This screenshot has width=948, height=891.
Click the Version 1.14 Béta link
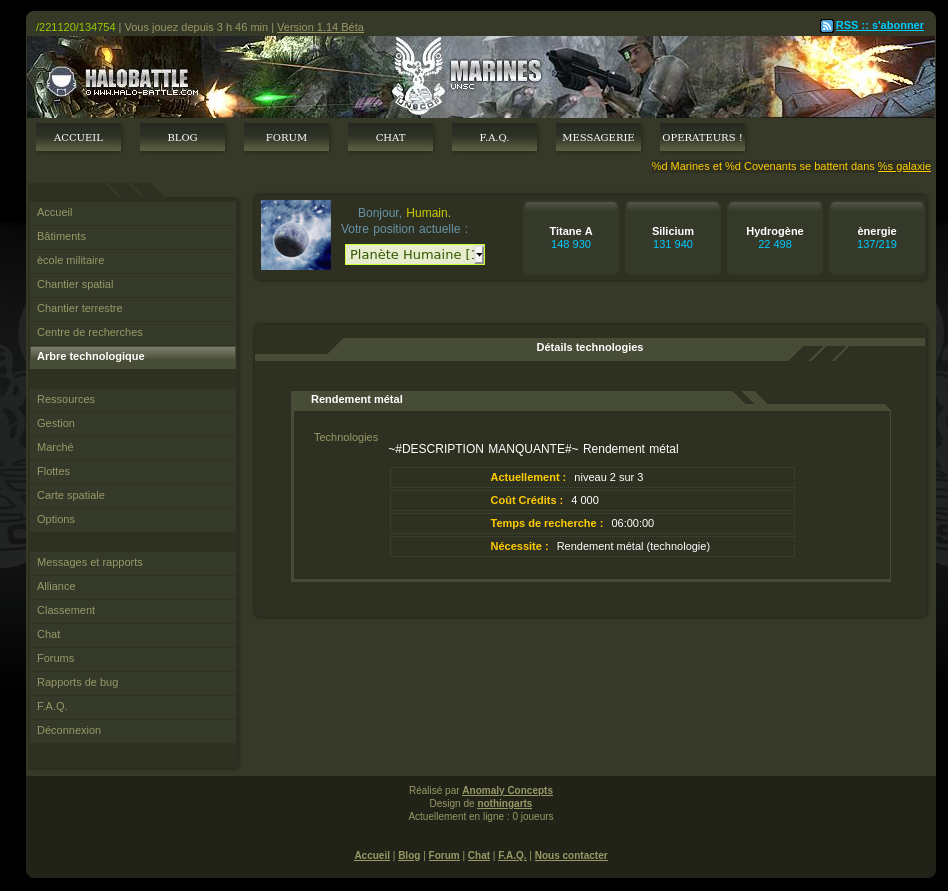pos(320,27)
